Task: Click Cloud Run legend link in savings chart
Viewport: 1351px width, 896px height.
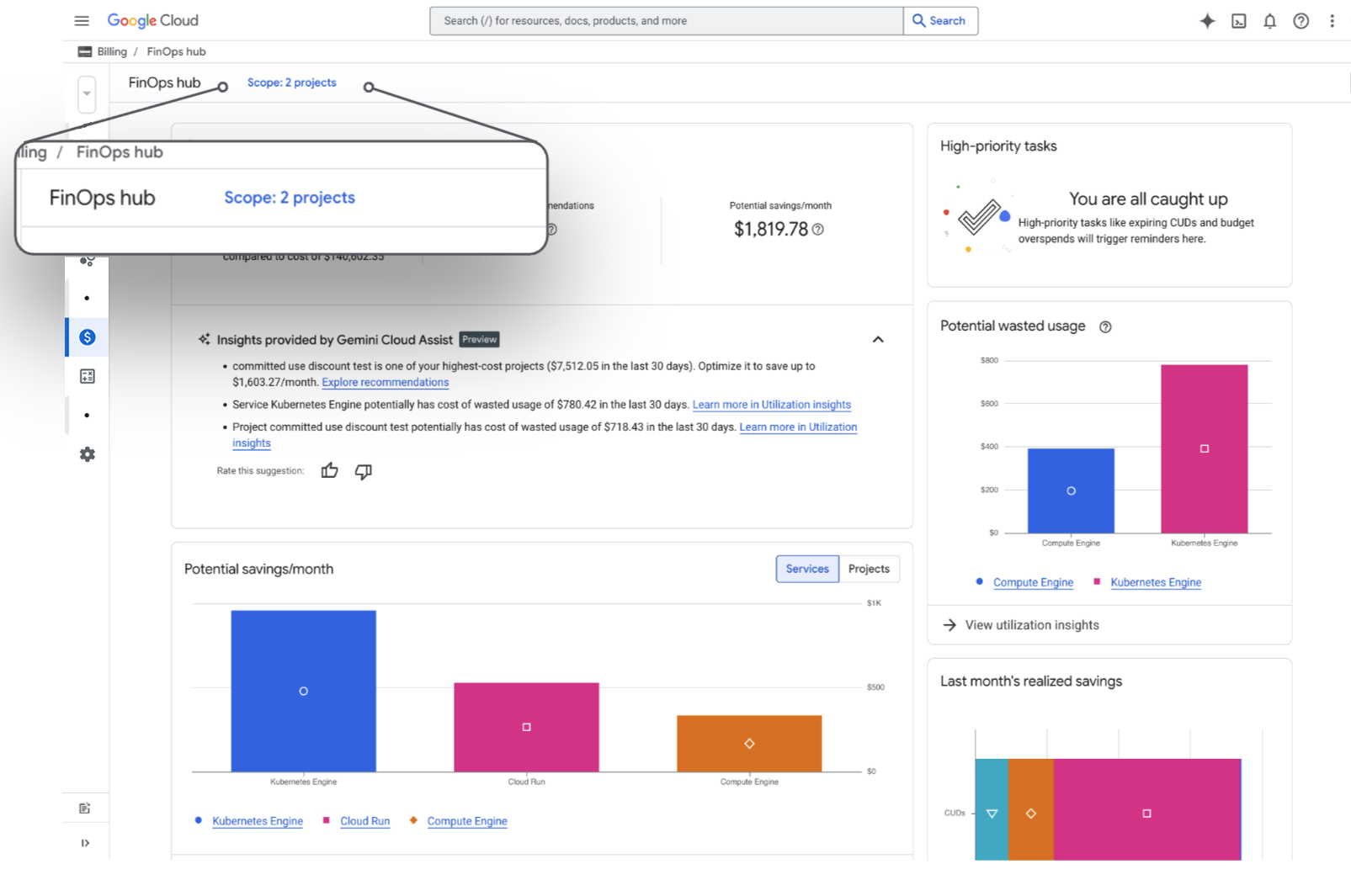Action: pos(364,821)
